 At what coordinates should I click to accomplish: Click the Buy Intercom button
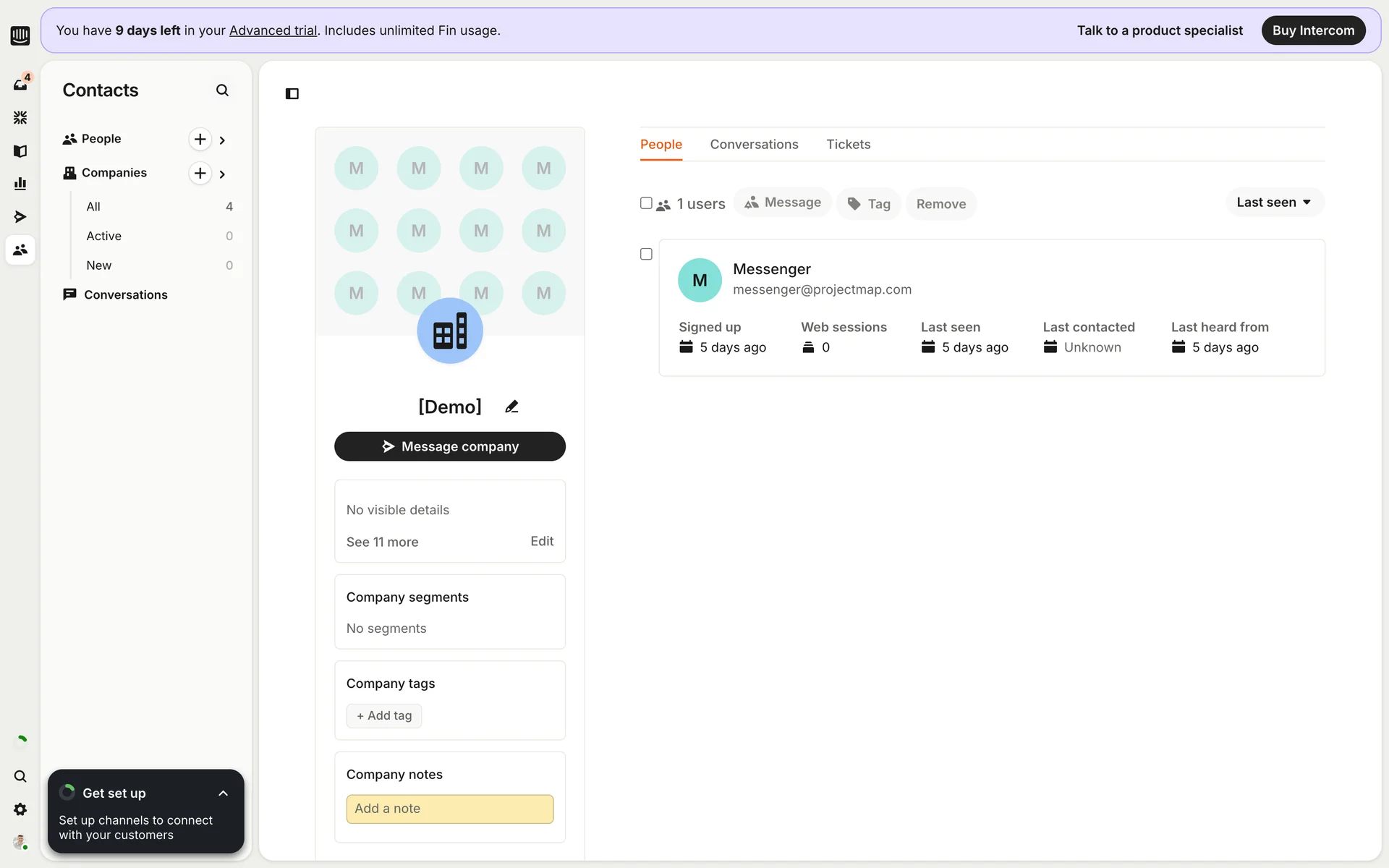1313,30
